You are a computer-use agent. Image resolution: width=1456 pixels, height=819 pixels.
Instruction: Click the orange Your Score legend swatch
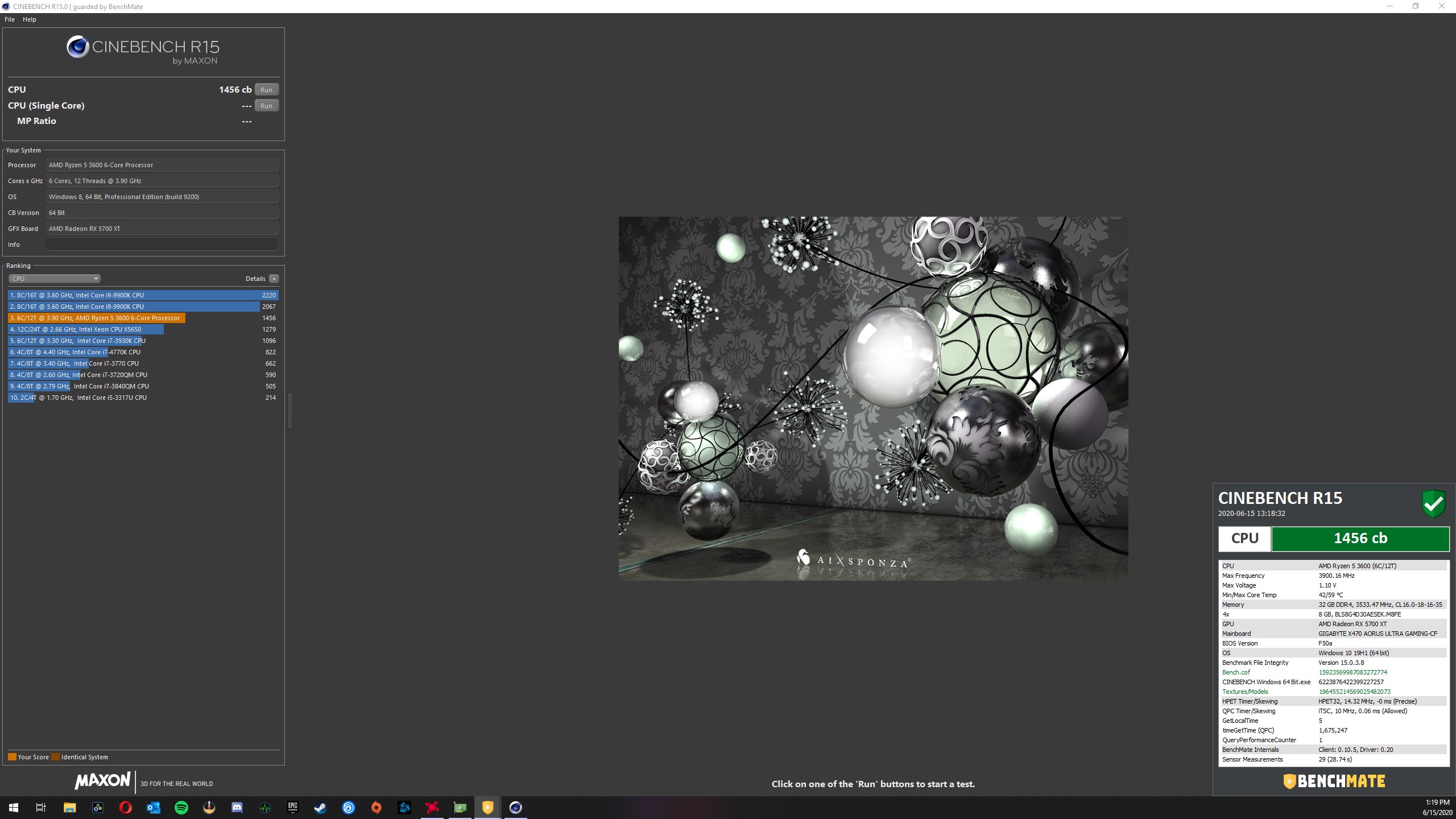click(x=12, y=757)
